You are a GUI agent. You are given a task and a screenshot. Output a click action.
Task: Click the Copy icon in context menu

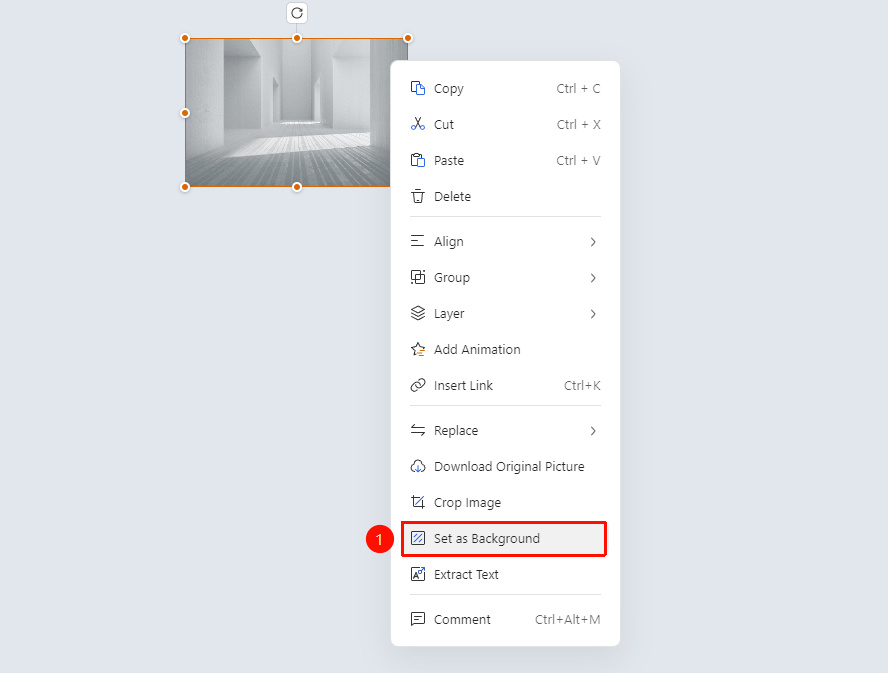coord(418,88)
